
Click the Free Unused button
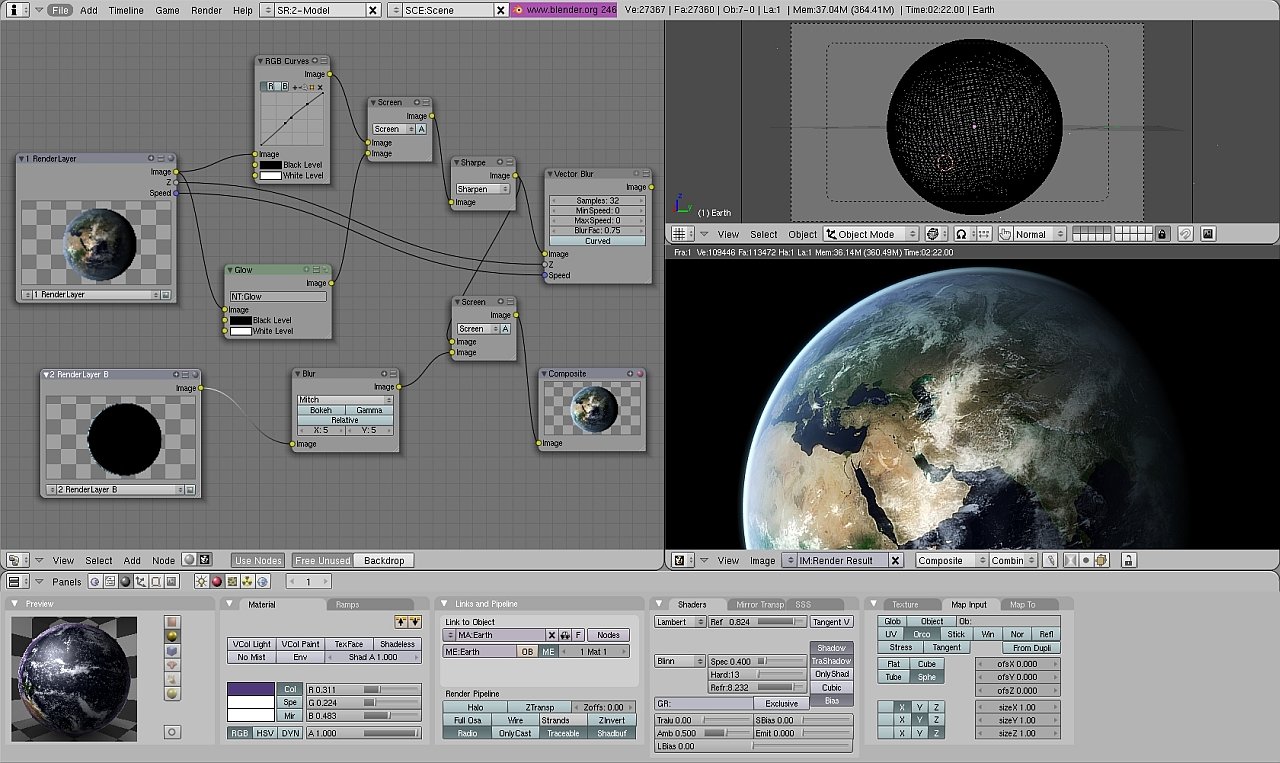(x=322, y=561)
